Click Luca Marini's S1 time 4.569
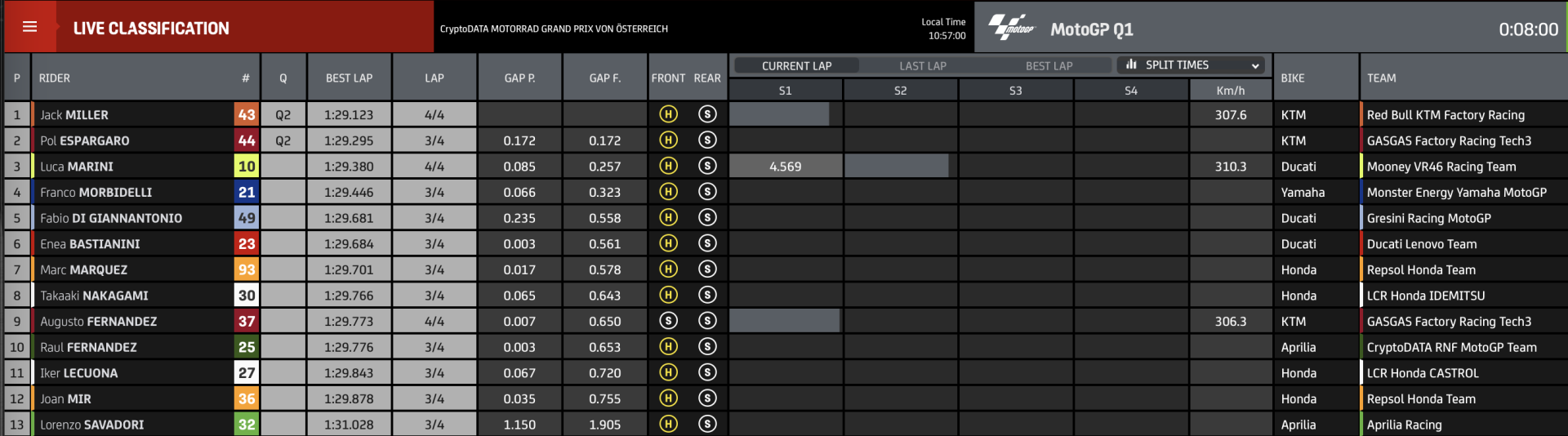 click(x=786, y=167)
